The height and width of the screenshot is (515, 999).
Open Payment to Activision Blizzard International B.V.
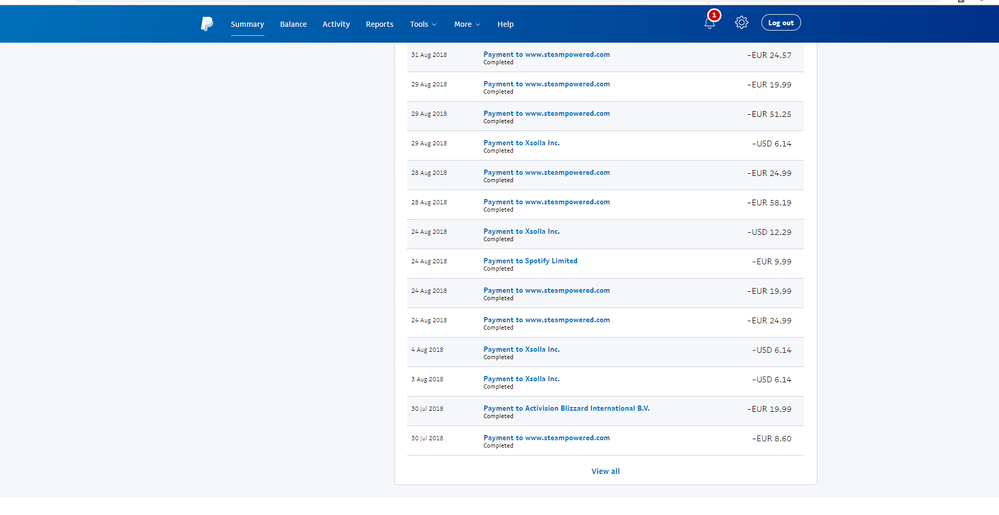click(x=566, y=408)
